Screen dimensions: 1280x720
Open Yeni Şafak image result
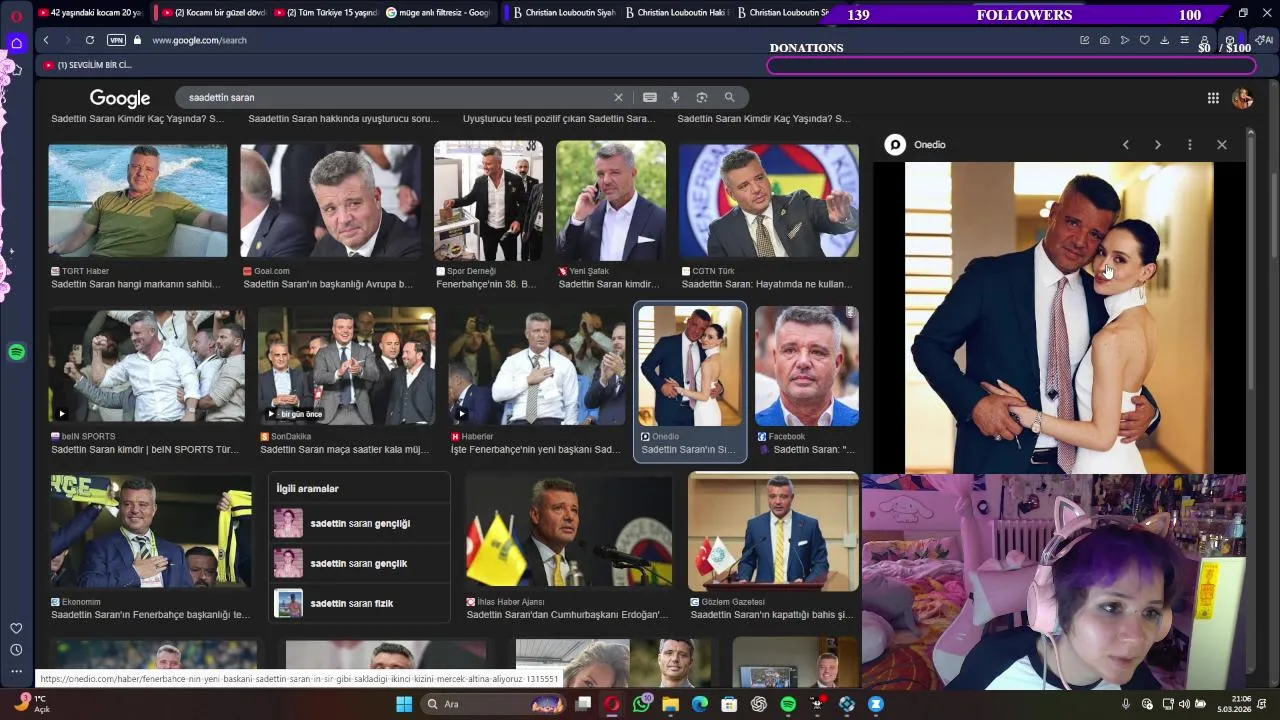coord(611,201)
